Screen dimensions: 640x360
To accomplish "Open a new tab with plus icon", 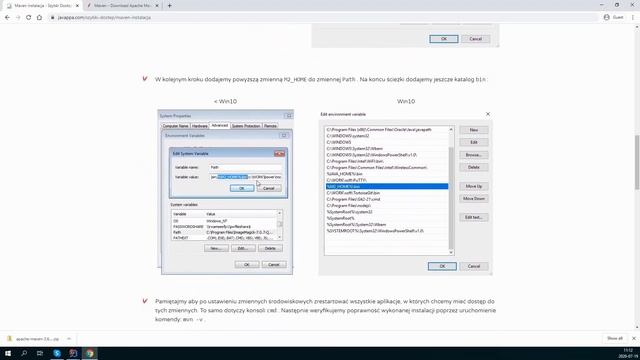I will (169, 6).
